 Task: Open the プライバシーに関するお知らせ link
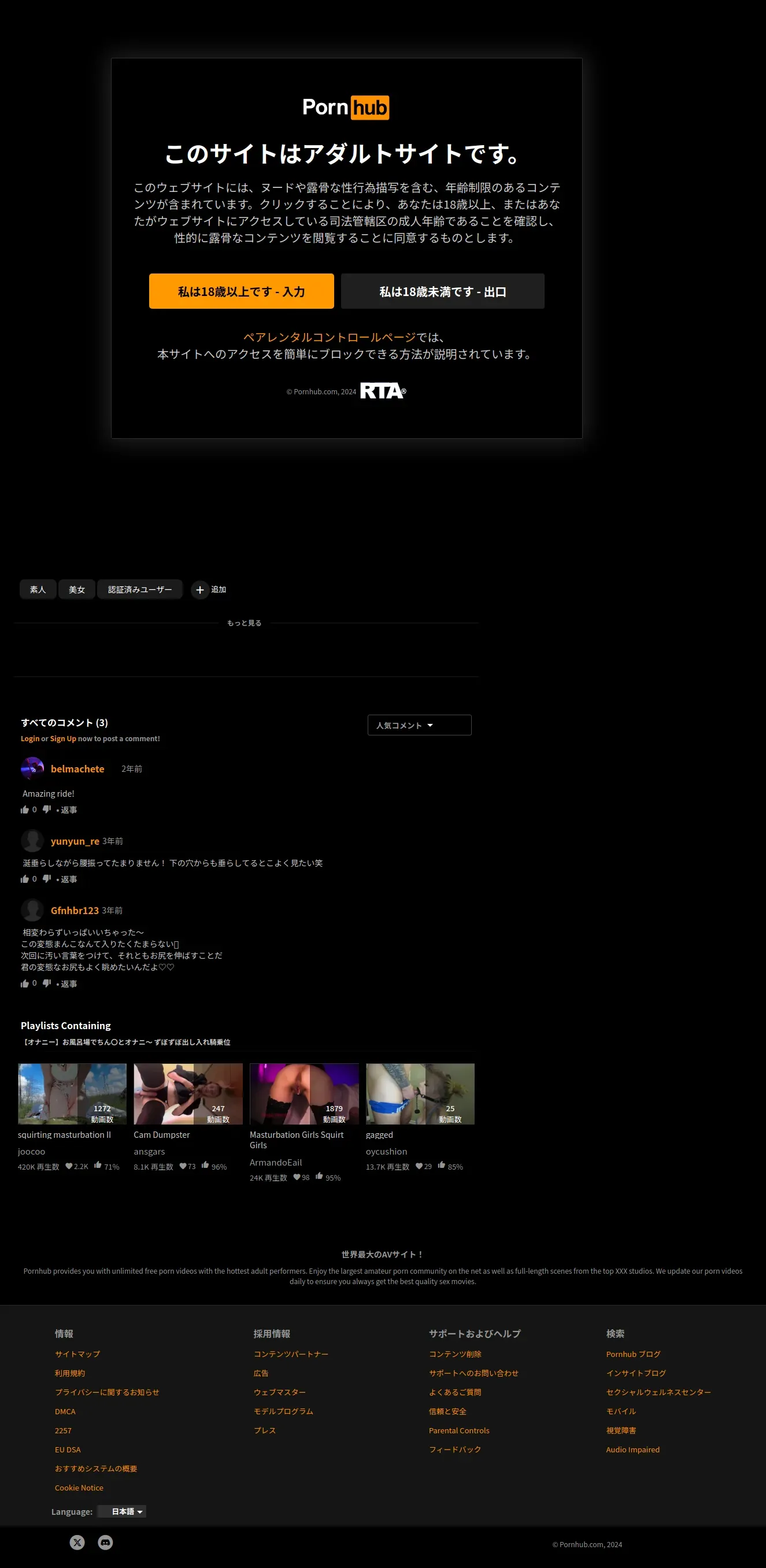click(107, 1392)
